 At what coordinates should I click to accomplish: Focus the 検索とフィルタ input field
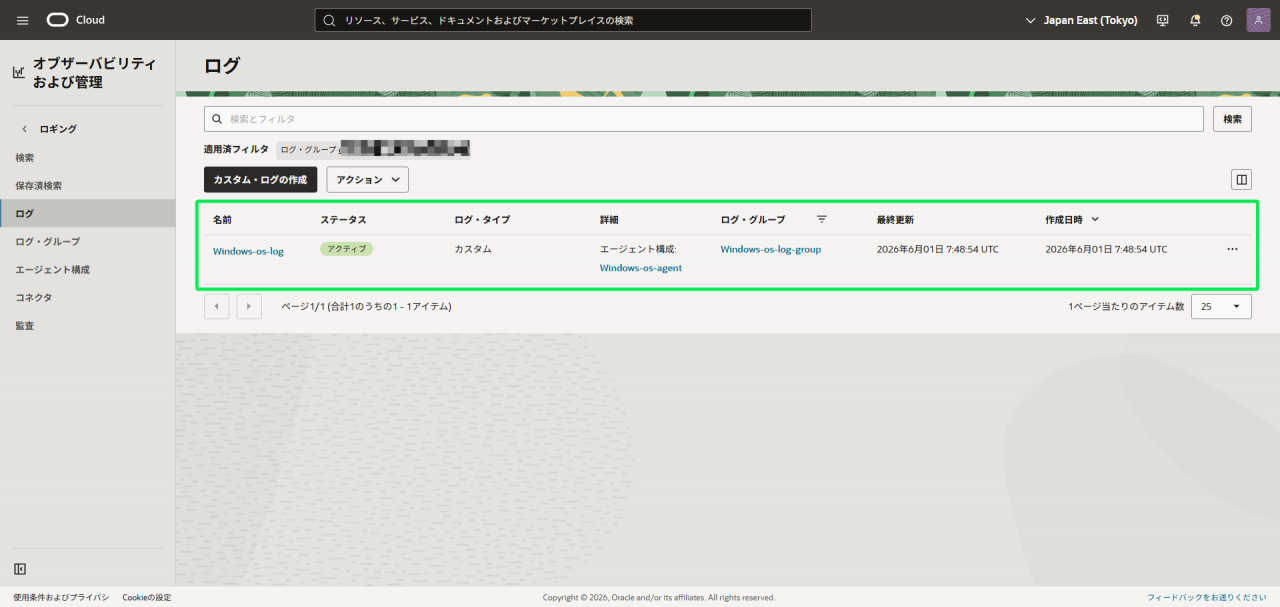(703, 119)
